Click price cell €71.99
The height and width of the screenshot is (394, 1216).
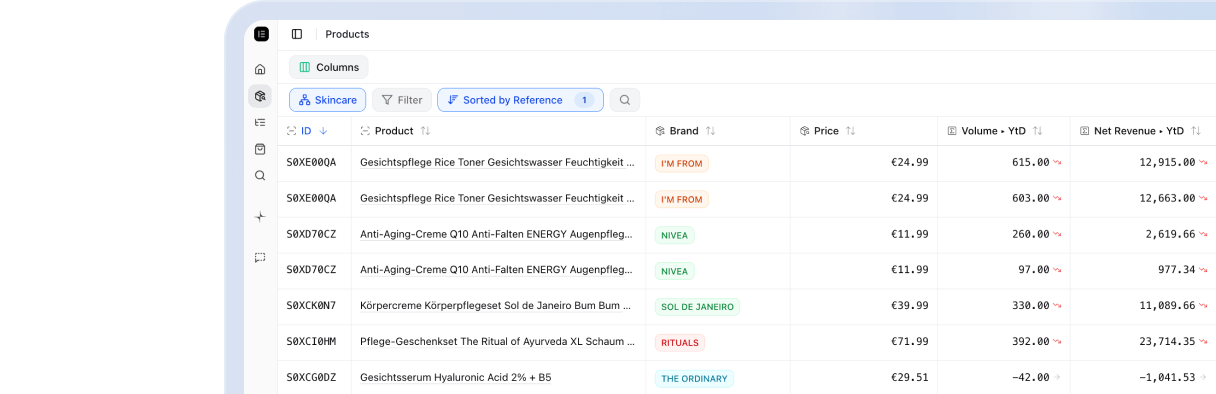(910, 342)
